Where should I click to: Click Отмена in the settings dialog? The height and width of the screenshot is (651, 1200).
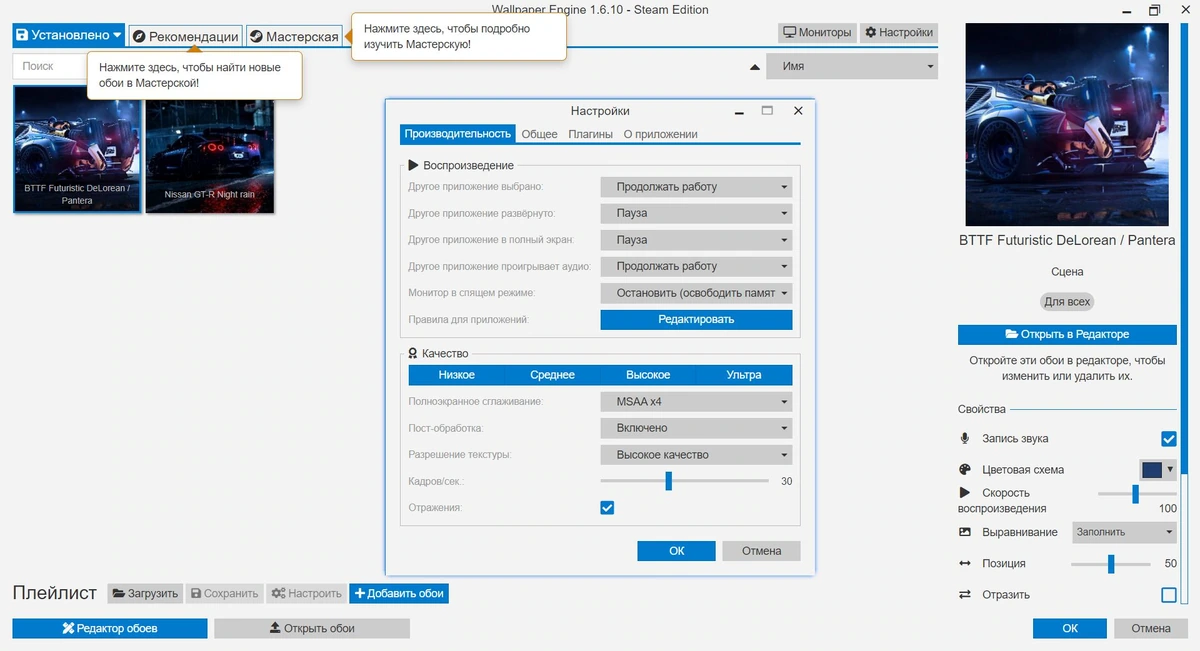pos(762,551)
